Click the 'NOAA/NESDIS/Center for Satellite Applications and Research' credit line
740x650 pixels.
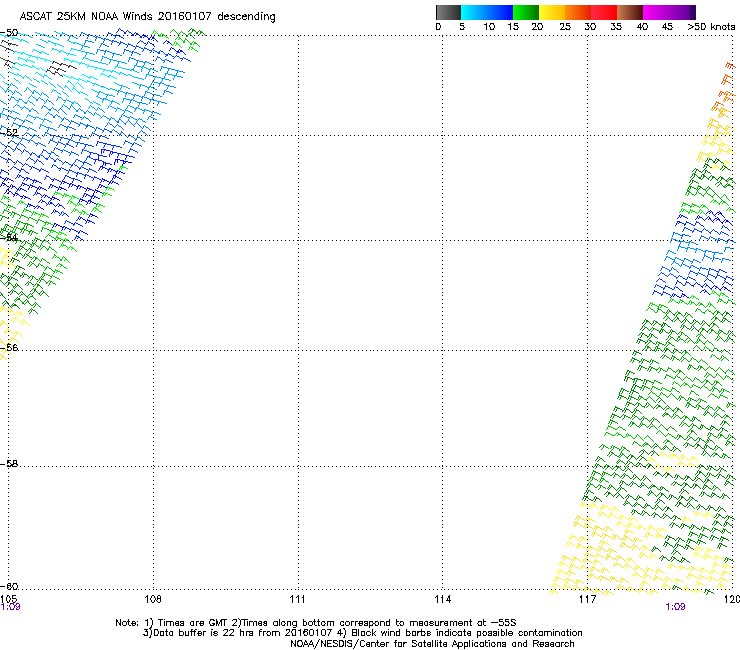click(432, 644)
